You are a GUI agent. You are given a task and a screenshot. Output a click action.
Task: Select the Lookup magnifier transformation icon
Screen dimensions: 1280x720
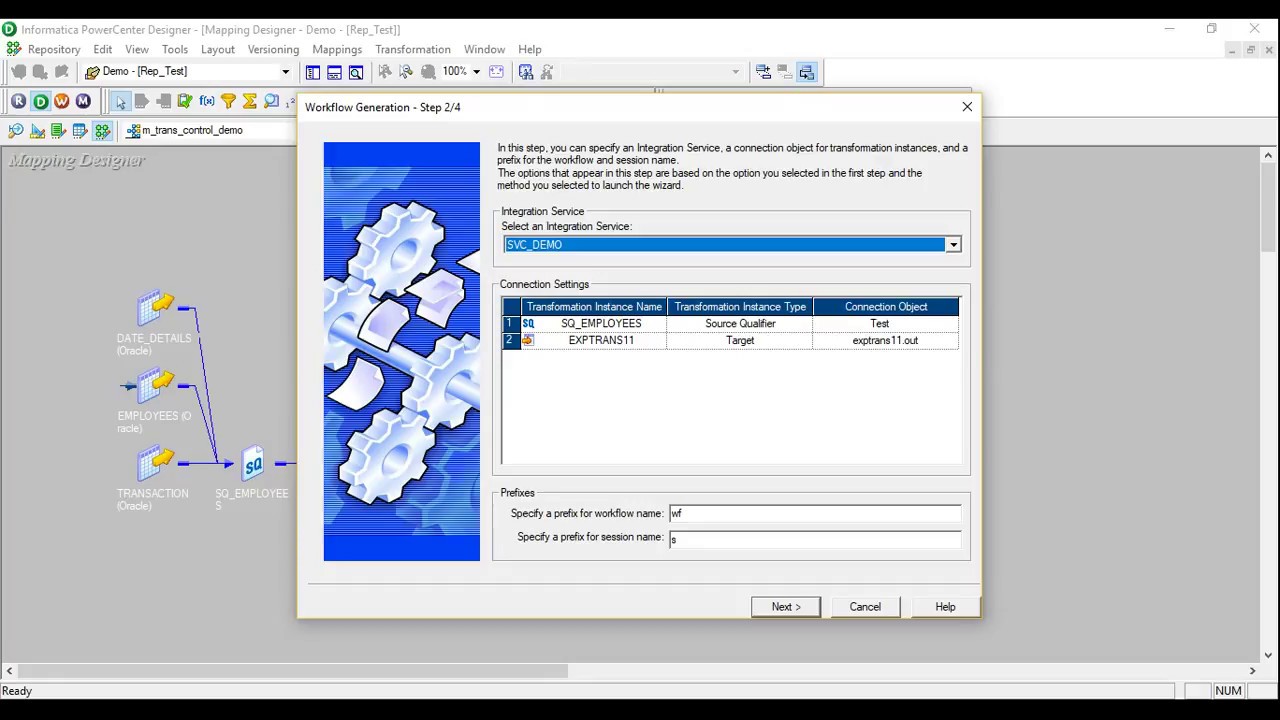pos(271,101)
